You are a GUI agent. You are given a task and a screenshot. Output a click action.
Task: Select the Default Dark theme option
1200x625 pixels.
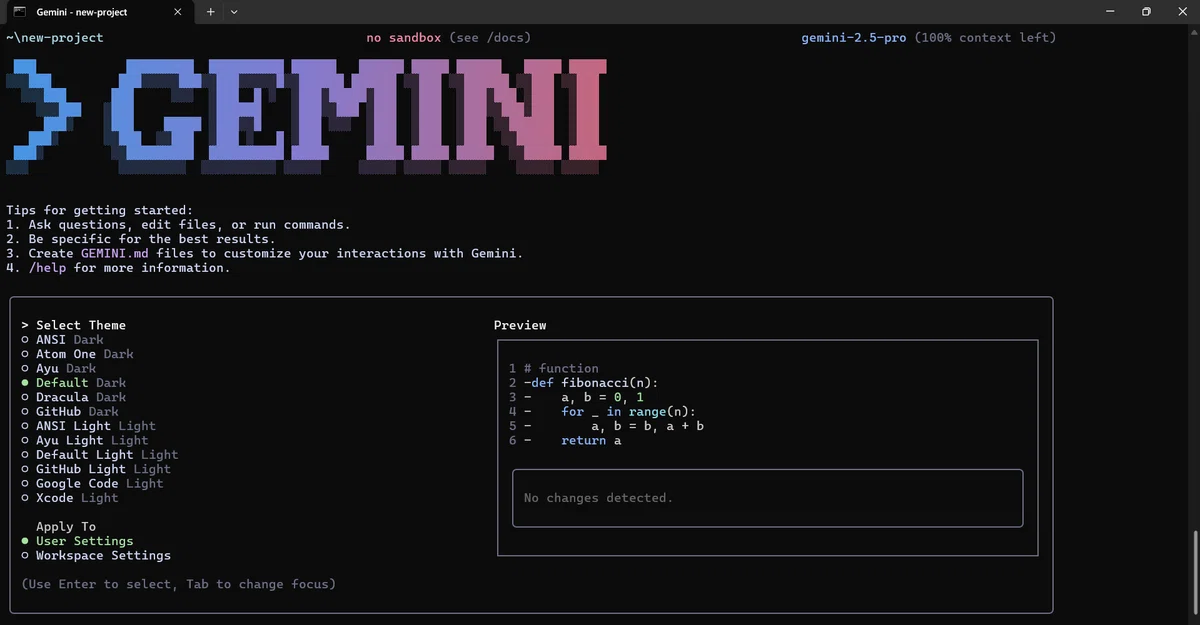[x=73, y=383]
